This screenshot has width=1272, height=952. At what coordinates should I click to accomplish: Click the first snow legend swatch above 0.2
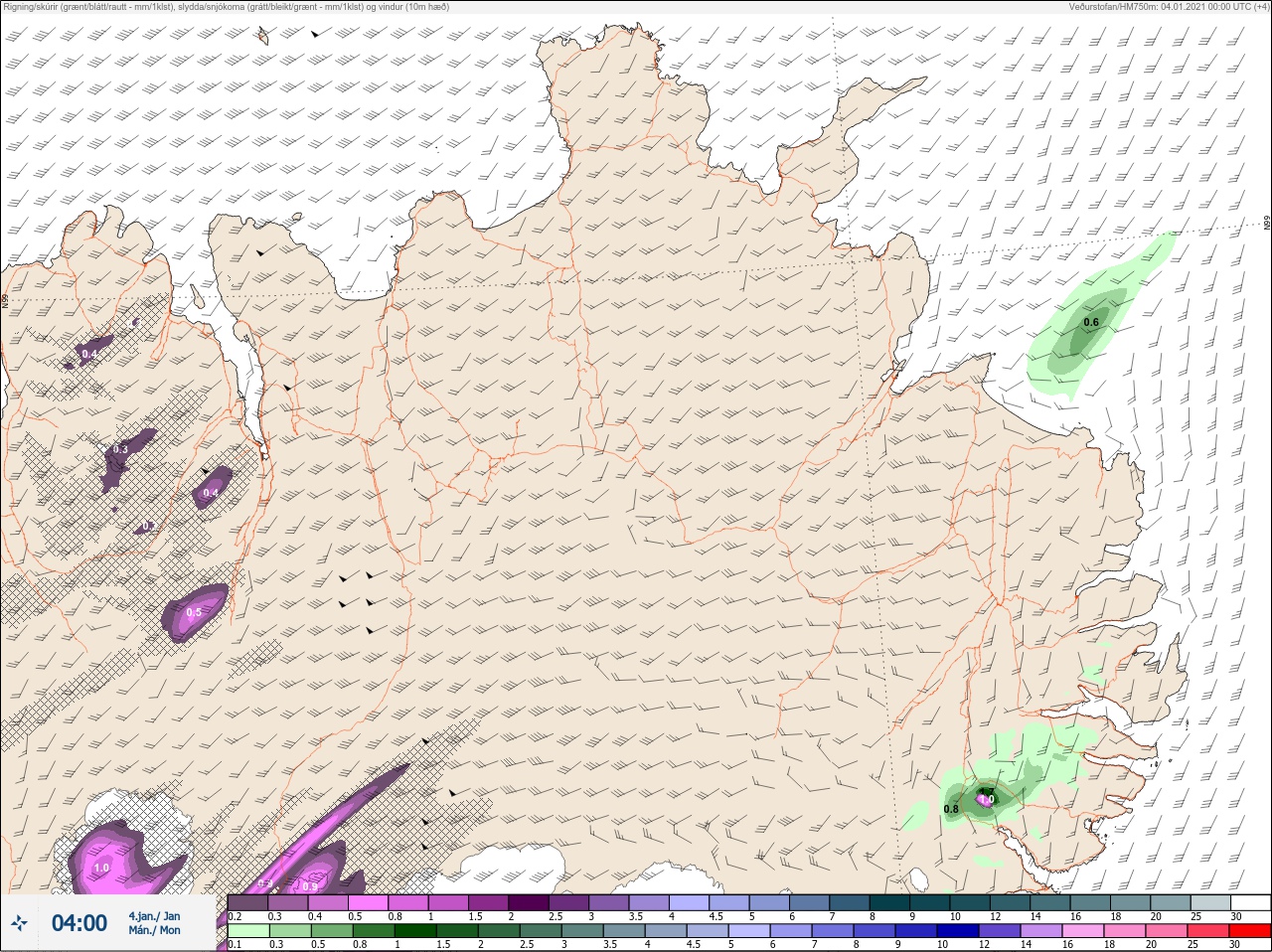tap(247, 902)
